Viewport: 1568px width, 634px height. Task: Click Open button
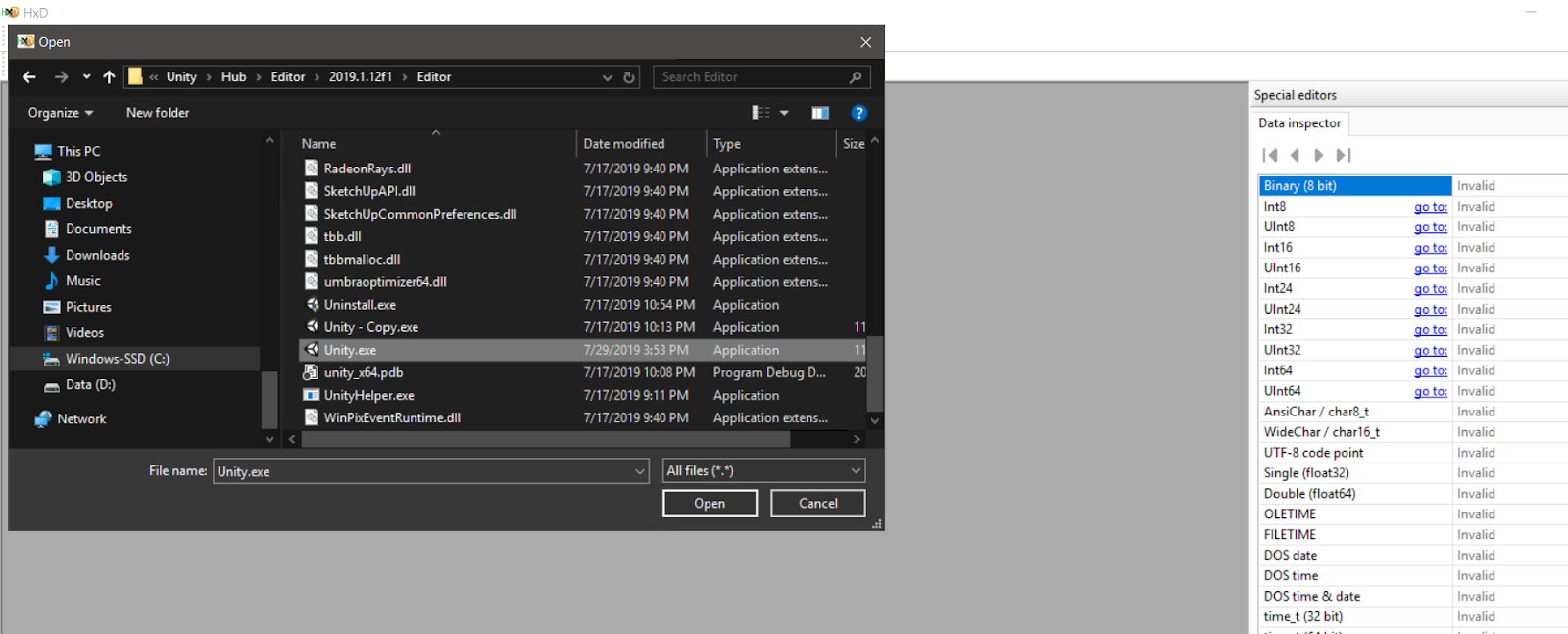[710, 504]
